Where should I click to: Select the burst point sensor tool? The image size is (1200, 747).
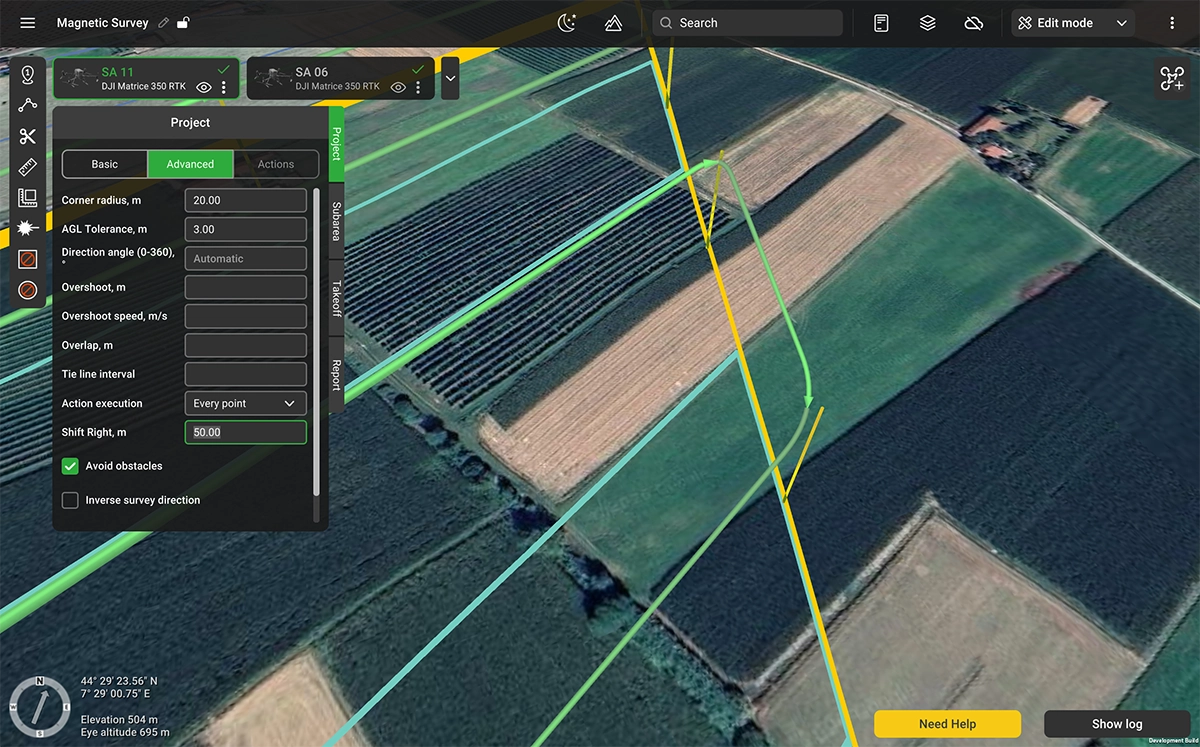28,229
